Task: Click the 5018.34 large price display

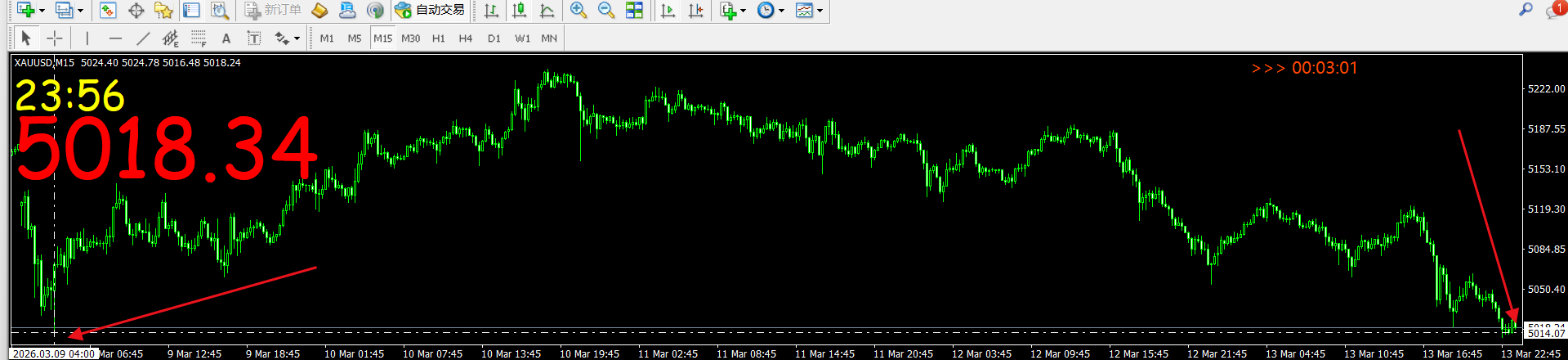Action: pyautogui.click(x=166, y=148)
